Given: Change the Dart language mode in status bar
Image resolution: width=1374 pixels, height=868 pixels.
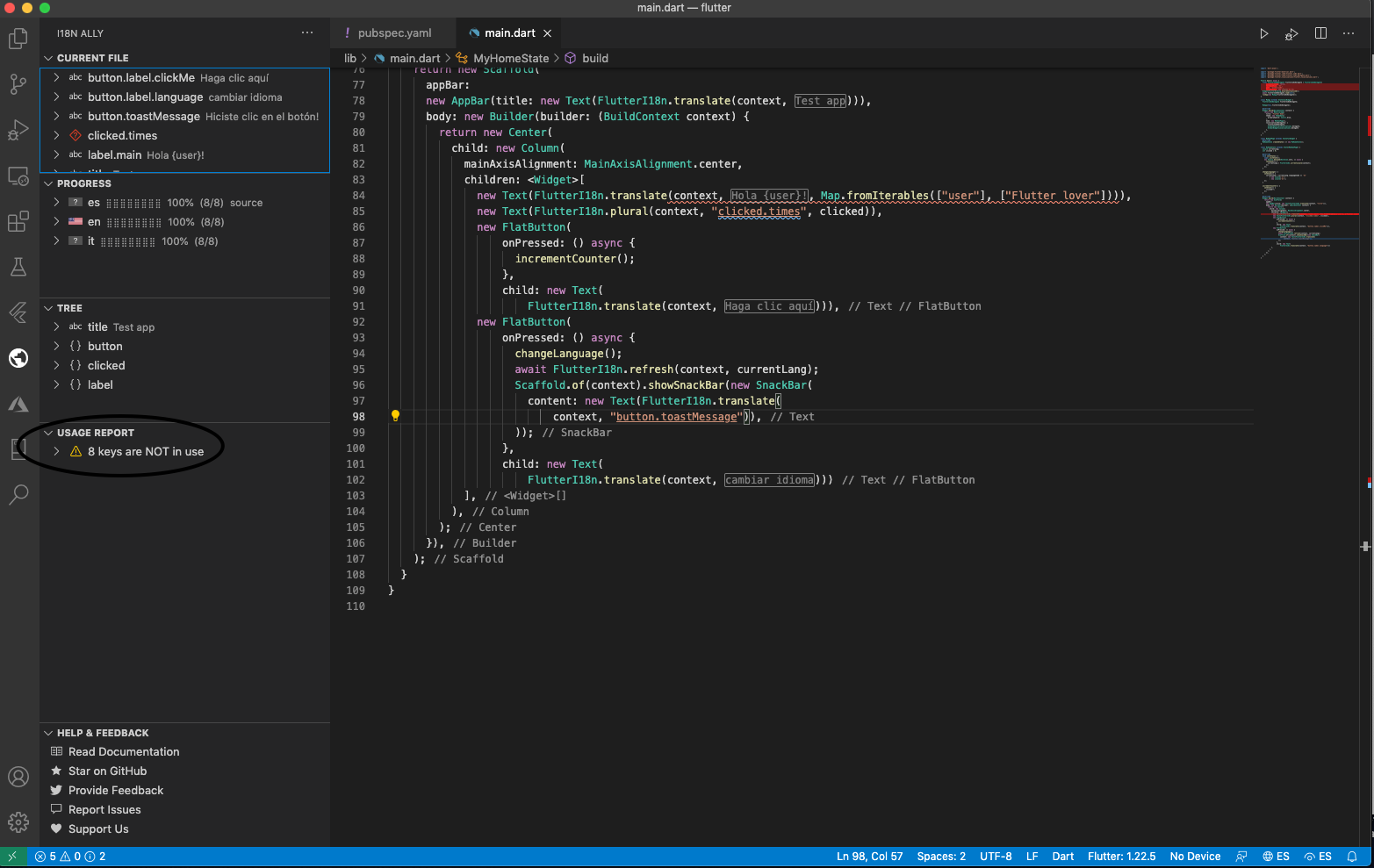Looking at the screenshot, I should [1063, 857].
